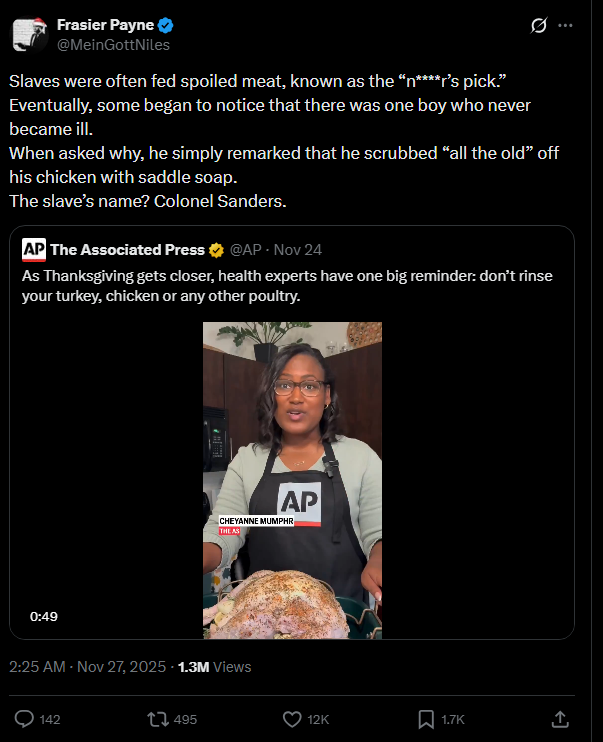The height and width of the screenshot is (742, 603).
Task: Open quoted post text about rinsing turkey
Action: pos(287,286)
